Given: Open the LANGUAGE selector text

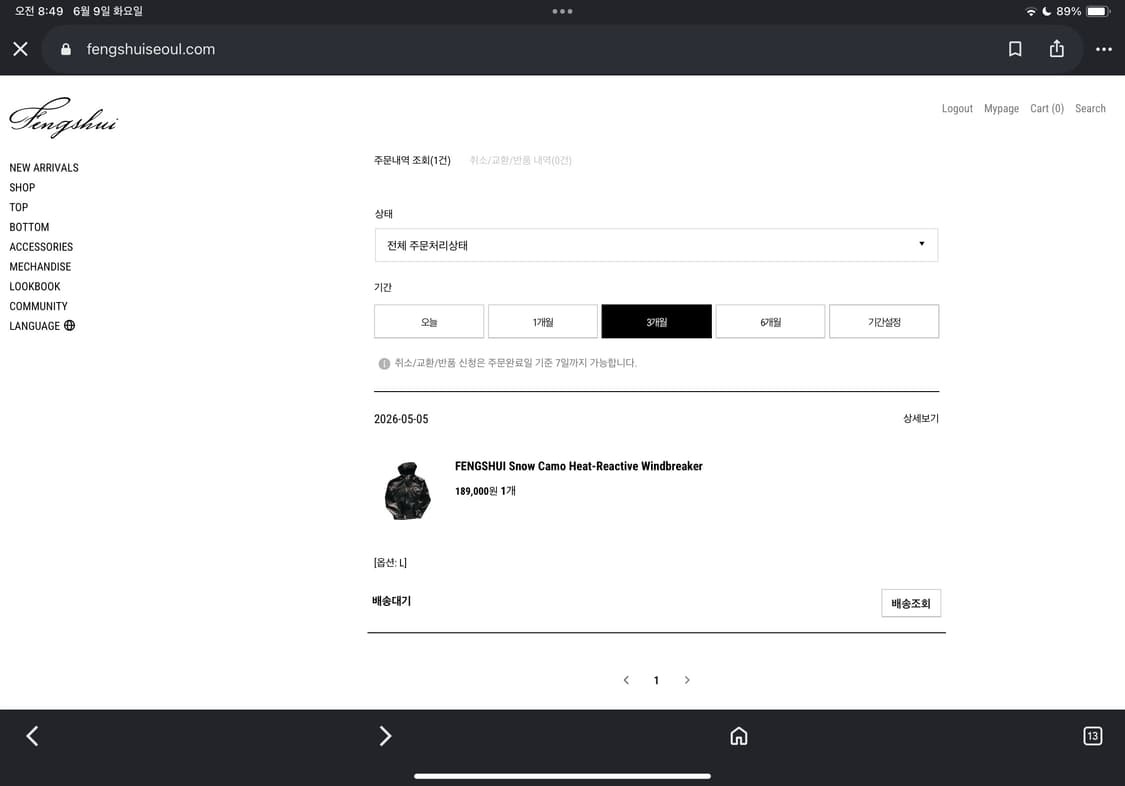Looking at the screenshot, I should pos(34,326).
